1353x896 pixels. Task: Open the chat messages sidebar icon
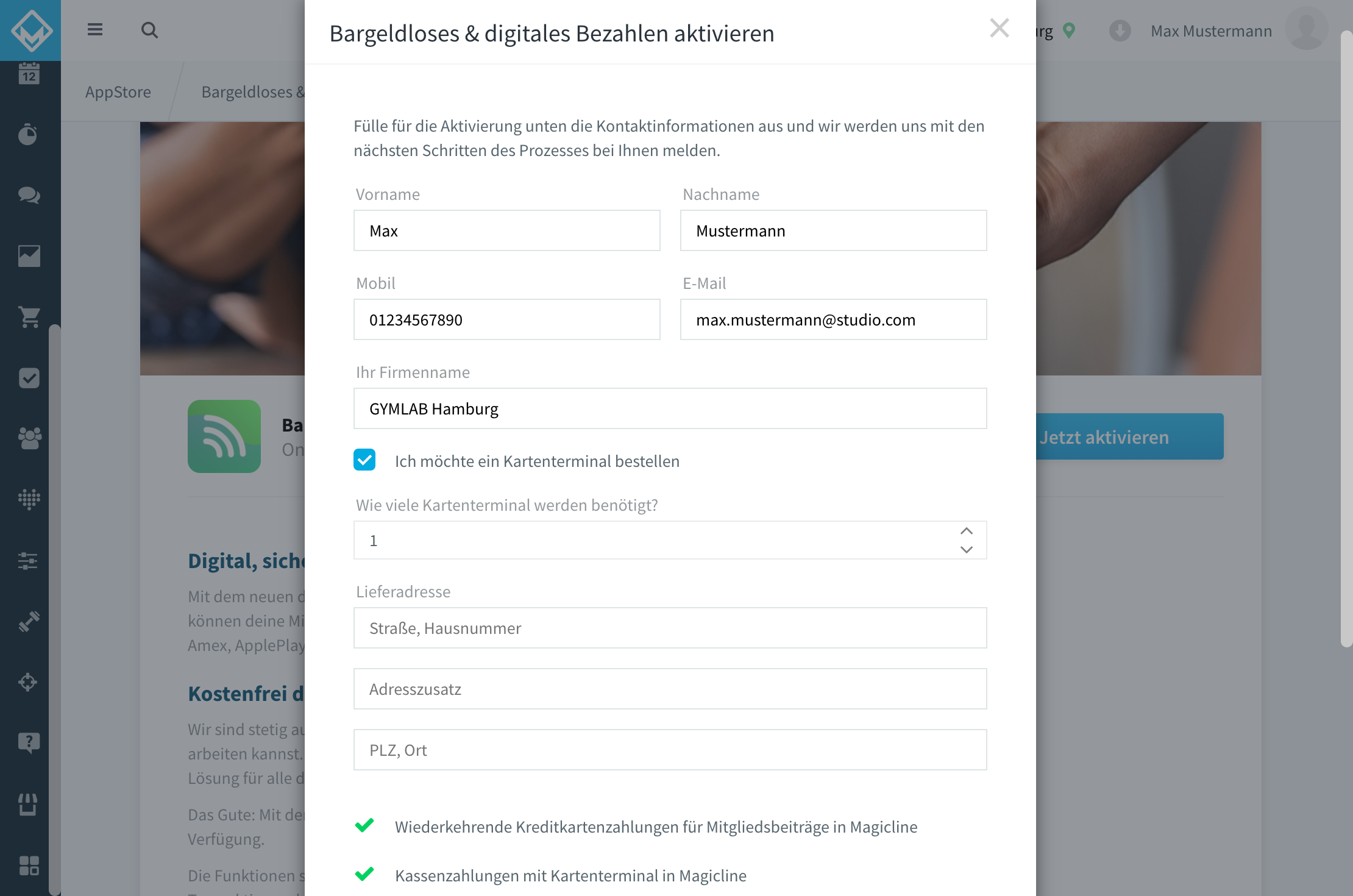click(29, 195)
